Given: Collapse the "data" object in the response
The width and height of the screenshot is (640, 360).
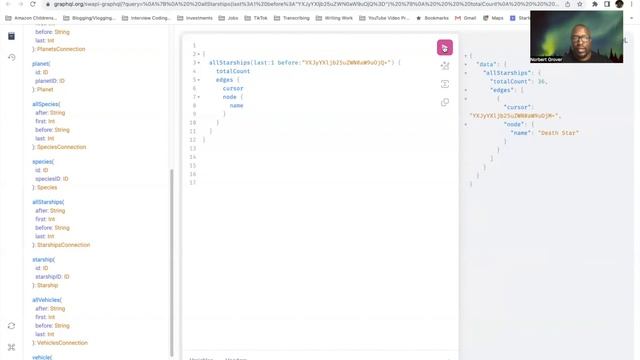Looking at the screenshot, I should pos(466,64).
